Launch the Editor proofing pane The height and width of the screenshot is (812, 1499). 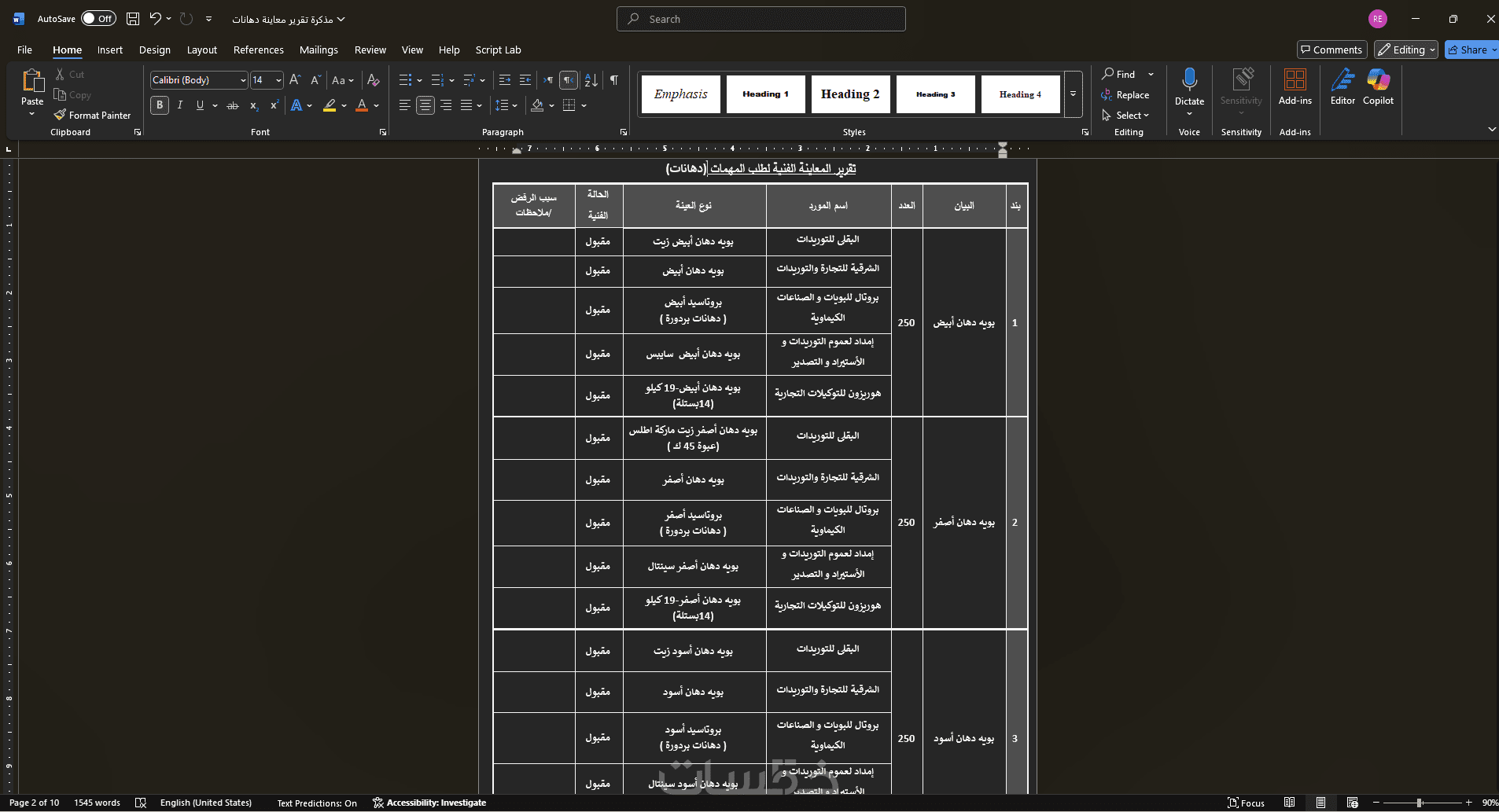point(1342,87)
